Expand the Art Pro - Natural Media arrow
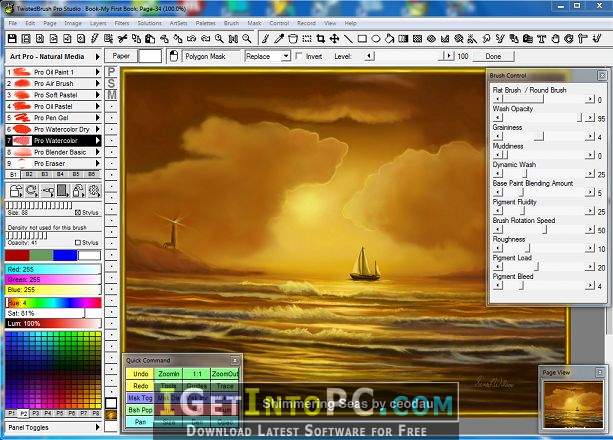This screenshot has width=613, height=440. [97, 57]
